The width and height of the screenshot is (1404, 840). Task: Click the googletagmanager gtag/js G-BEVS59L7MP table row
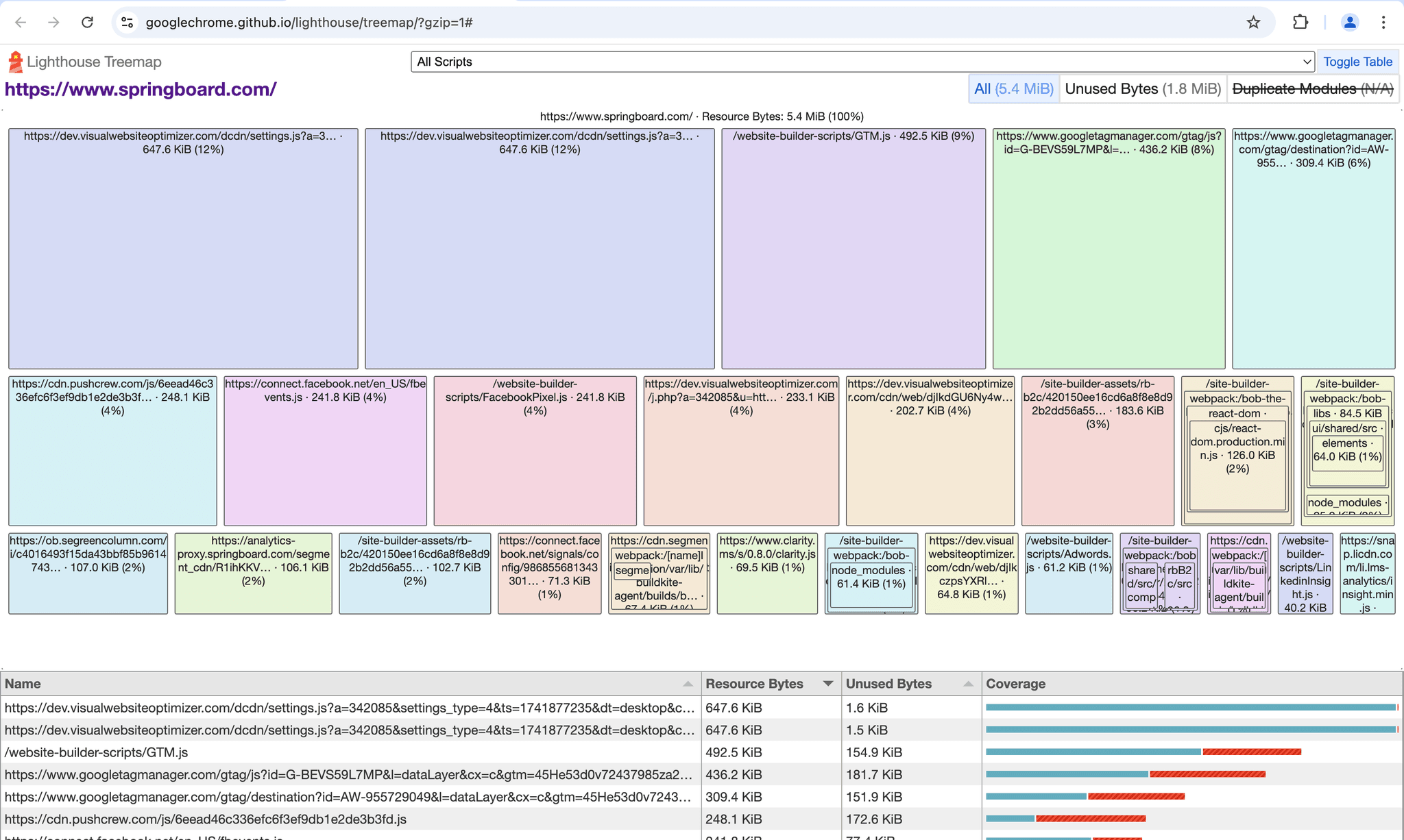point(350,775)
